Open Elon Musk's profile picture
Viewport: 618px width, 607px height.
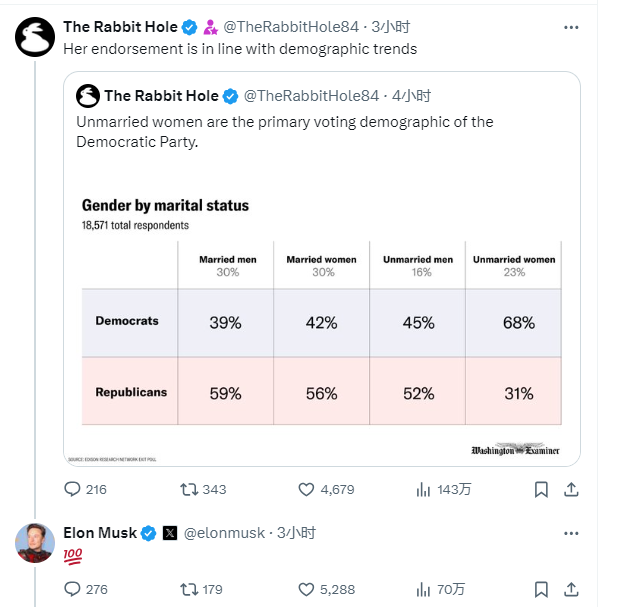[35, 543]
